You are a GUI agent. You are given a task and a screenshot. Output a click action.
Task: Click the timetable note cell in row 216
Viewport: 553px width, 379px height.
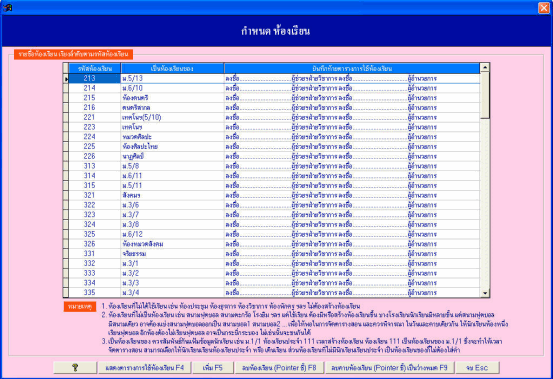352,108
